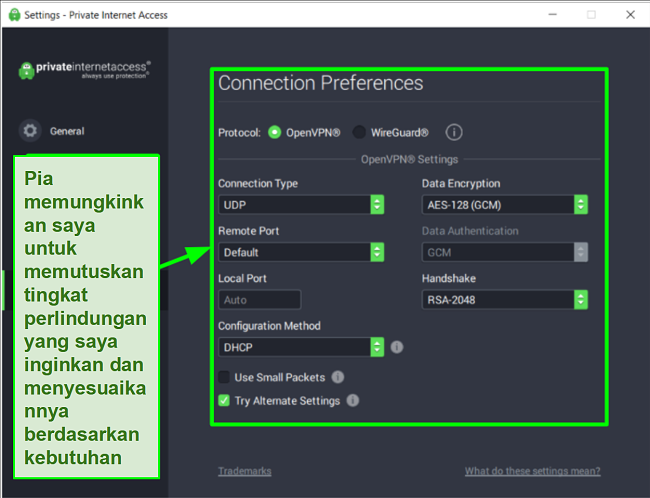
Task: Click the Configuration Method label
Action: (269, 326)
